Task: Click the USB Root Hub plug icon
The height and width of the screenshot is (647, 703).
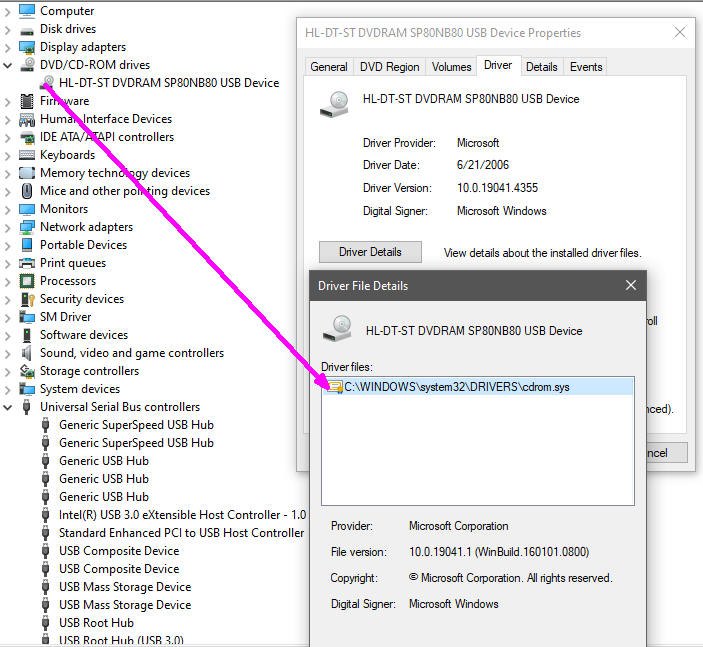Action: (x=45, y=623)
